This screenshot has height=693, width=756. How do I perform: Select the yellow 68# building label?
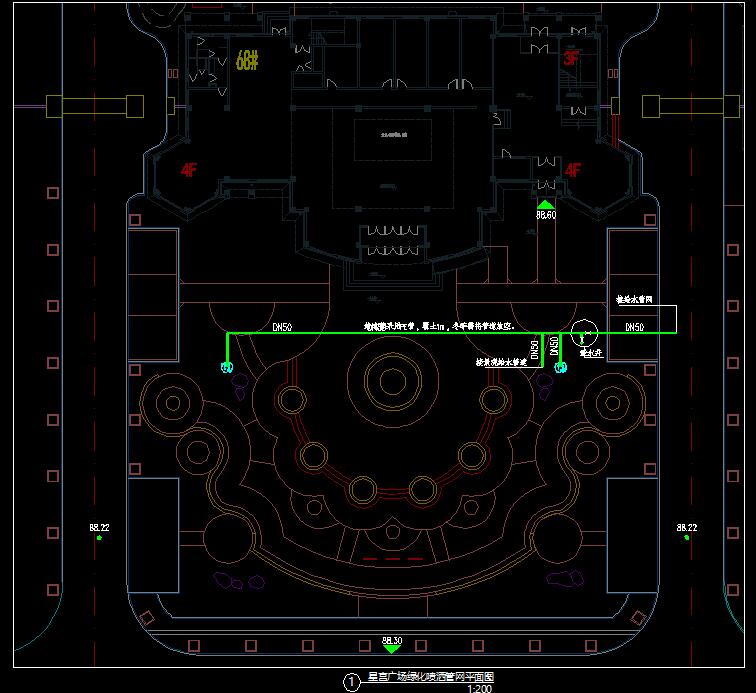[x=247, y=61]
